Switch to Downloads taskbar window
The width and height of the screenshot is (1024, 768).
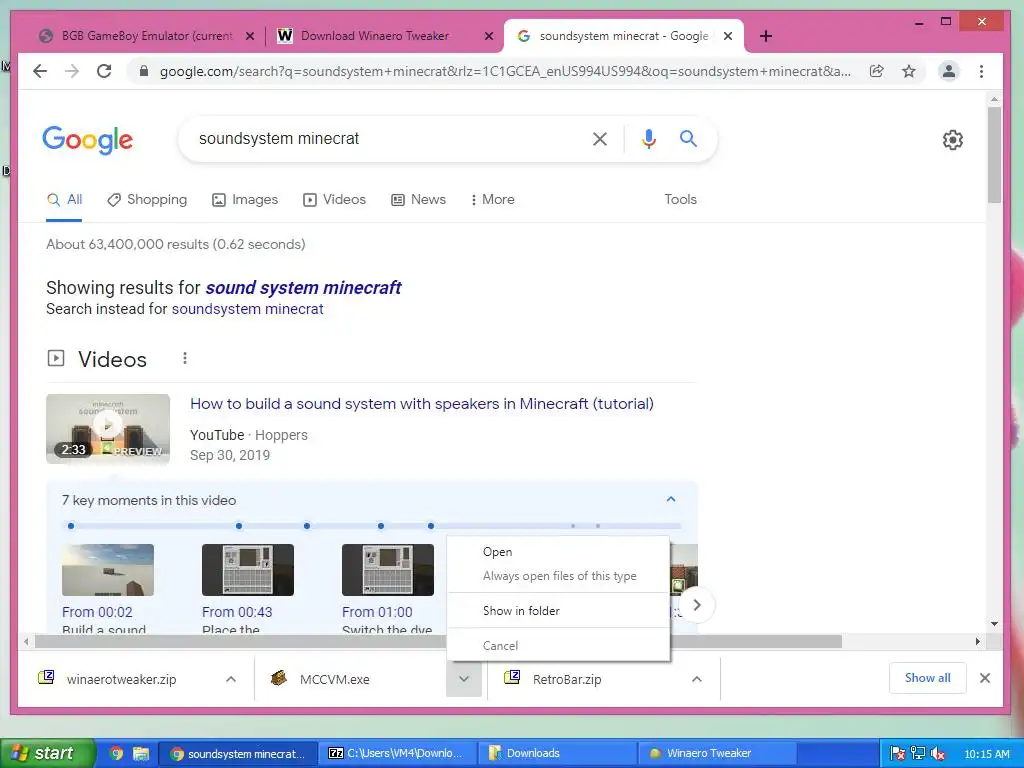[558, 753]
